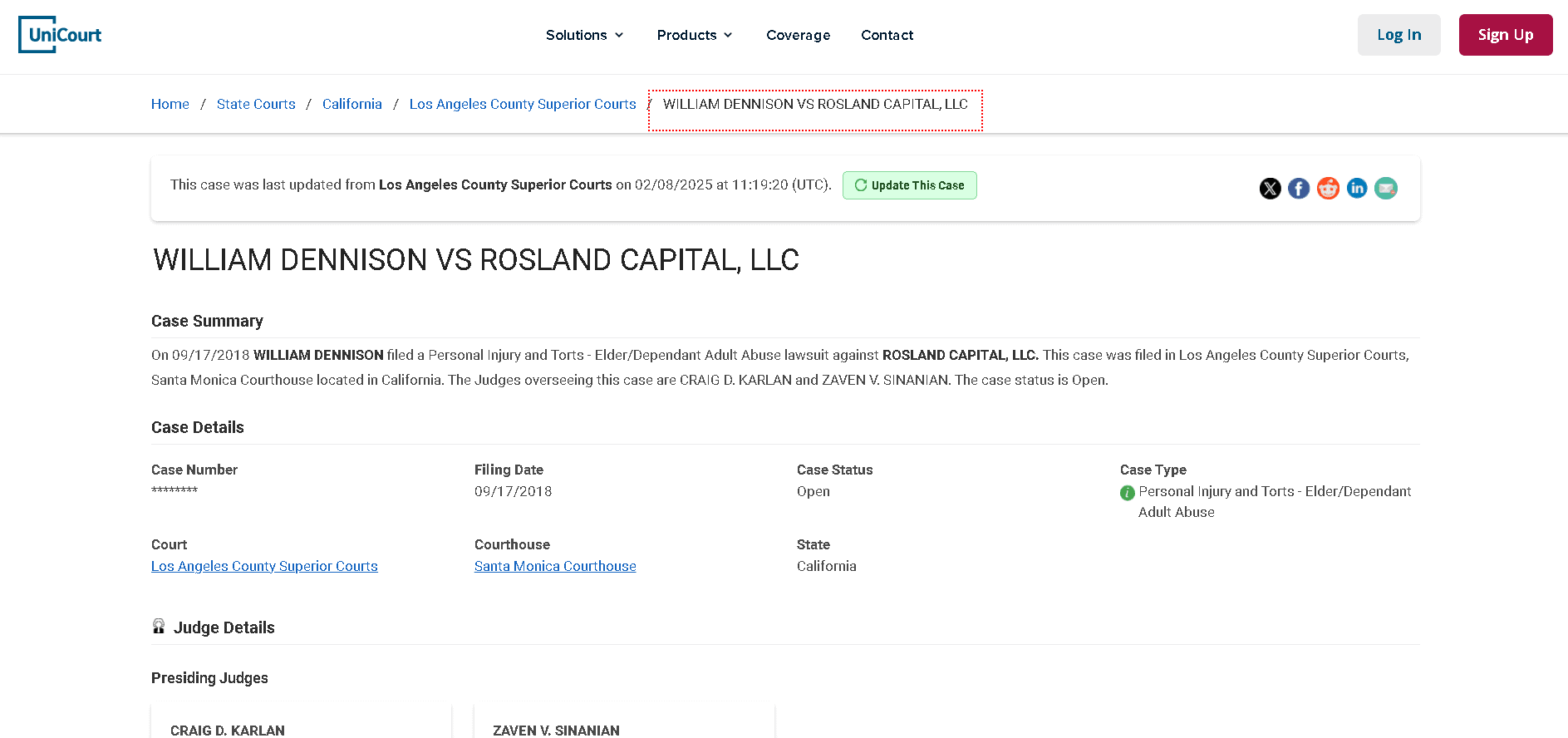Image resolution: width=1568 pixels, height=738 pixels.
Task: Open the Santa Monica Courthouse link
Action: click(x=555, y=566)
